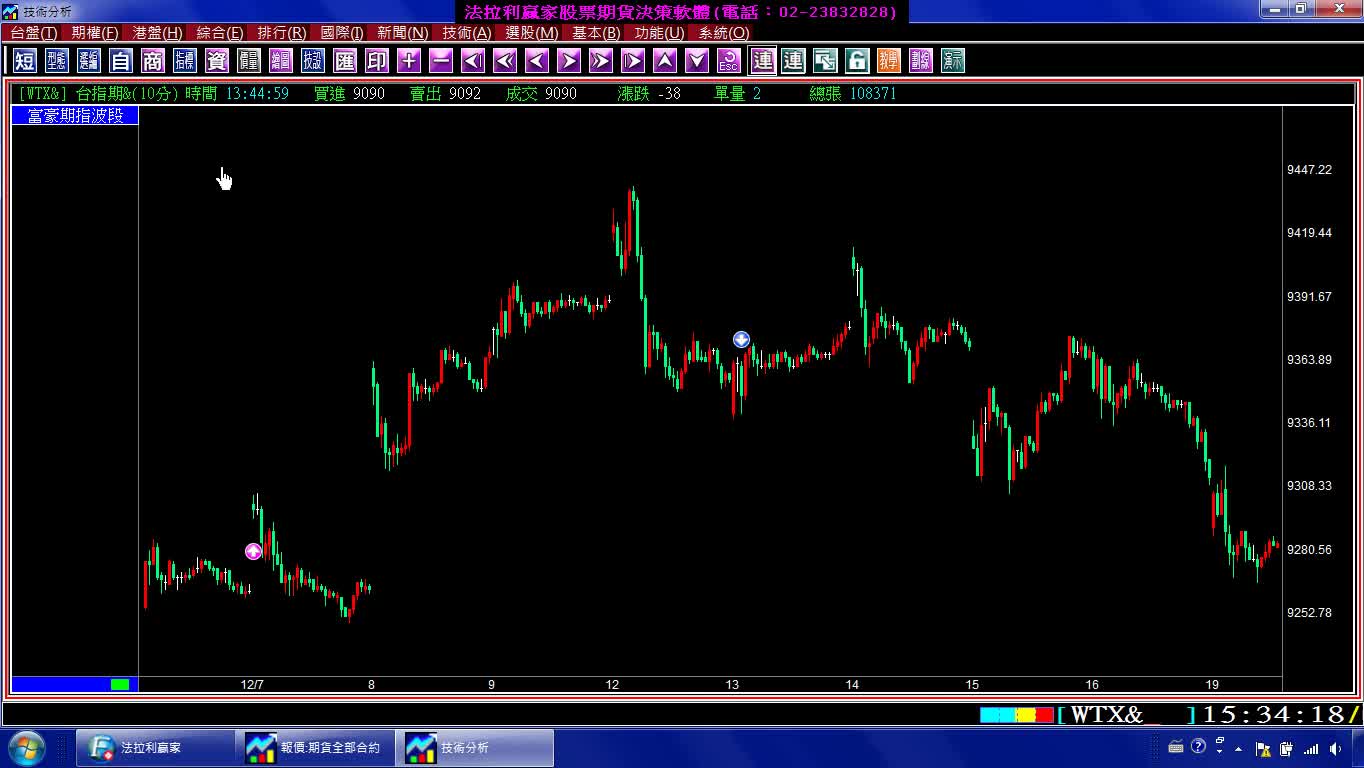
Task: Toggle the purple 連 continuous icon
Action: pyautogui.click(x=763, y=61)
